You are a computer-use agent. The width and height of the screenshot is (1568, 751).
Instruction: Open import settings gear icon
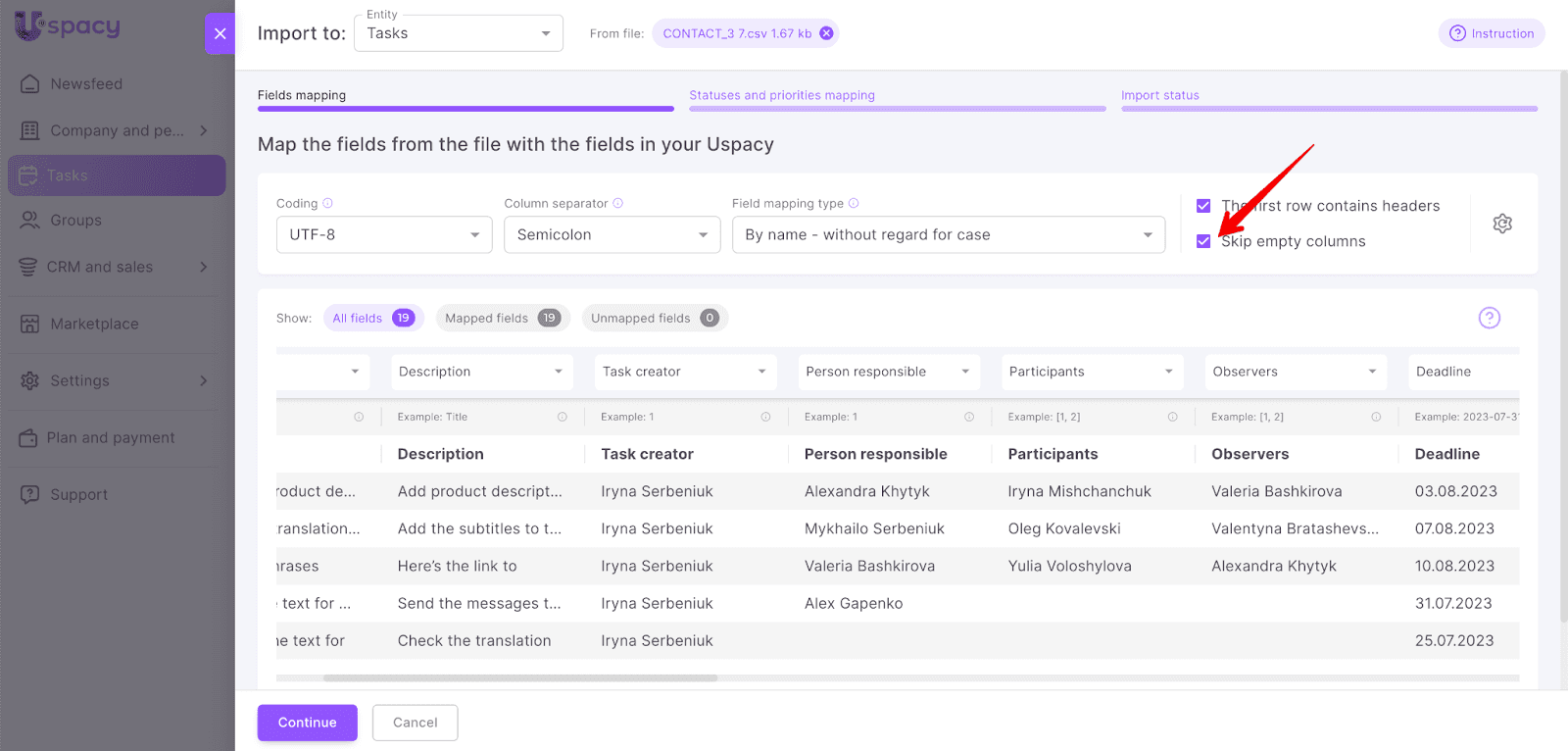coord(1501,224)
